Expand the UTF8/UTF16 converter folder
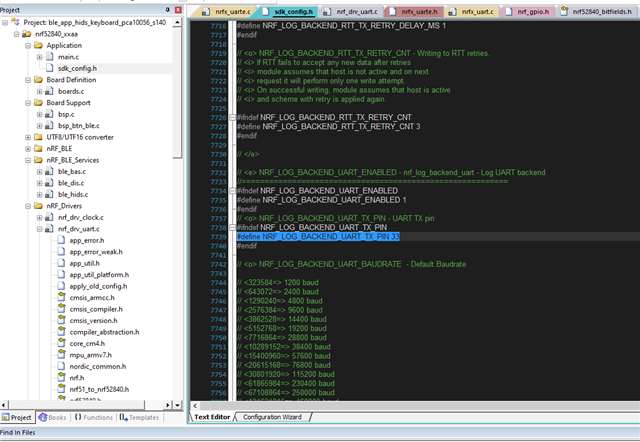The image size is (640, 442). click(x=28, y=137)
